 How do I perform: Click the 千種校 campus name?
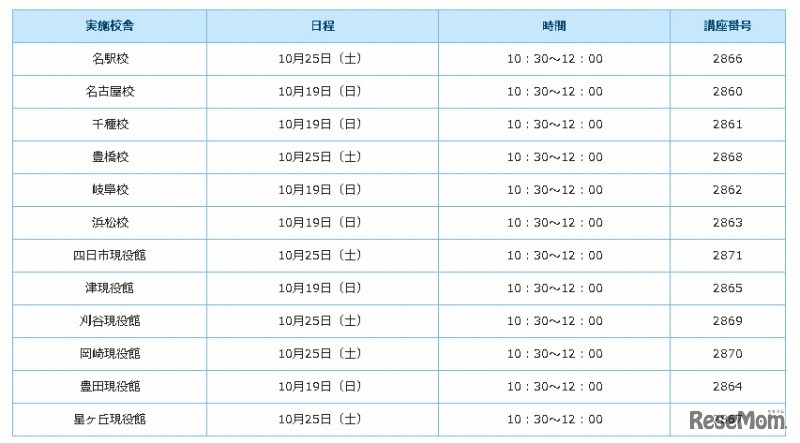pyautogui.click(x=110, y=125)
